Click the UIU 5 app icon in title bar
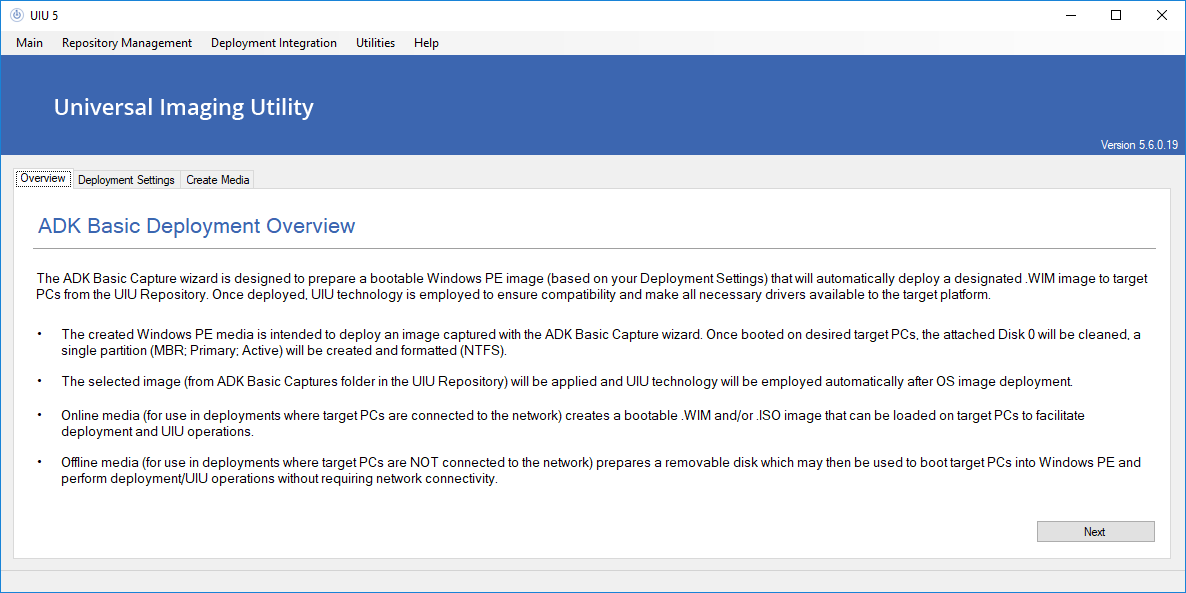 16,15
